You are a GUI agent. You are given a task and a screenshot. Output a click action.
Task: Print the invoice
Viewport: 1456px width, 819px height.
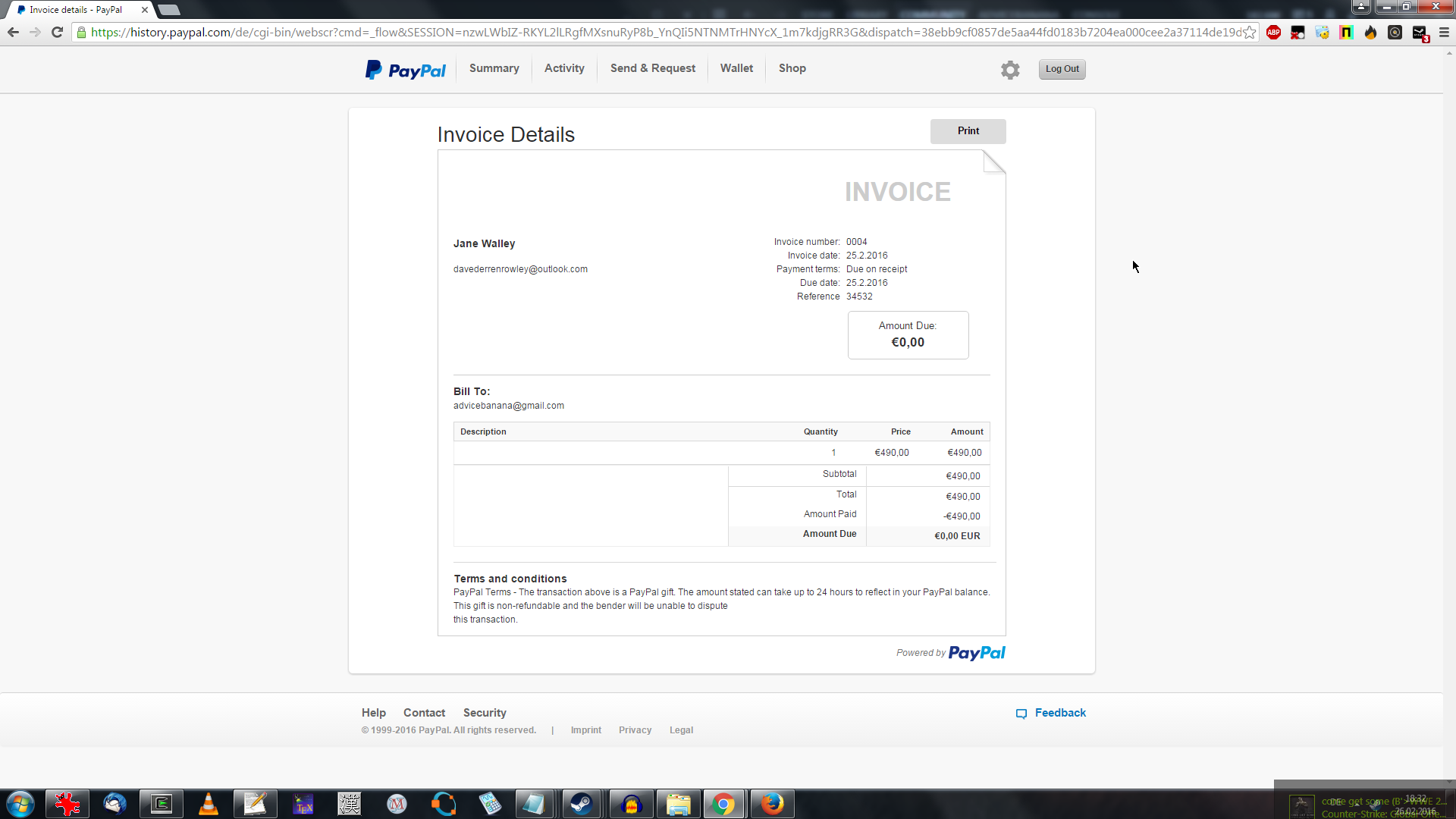click(x=968, y=131)
